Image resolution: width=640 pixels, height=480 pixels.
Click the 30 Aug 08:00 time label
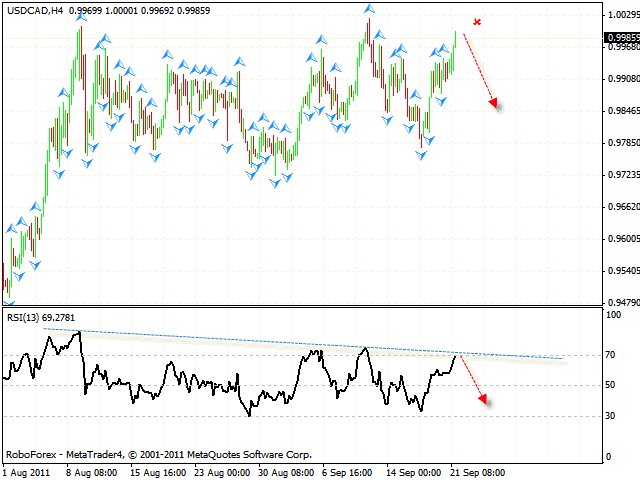(x=286, y=473)
